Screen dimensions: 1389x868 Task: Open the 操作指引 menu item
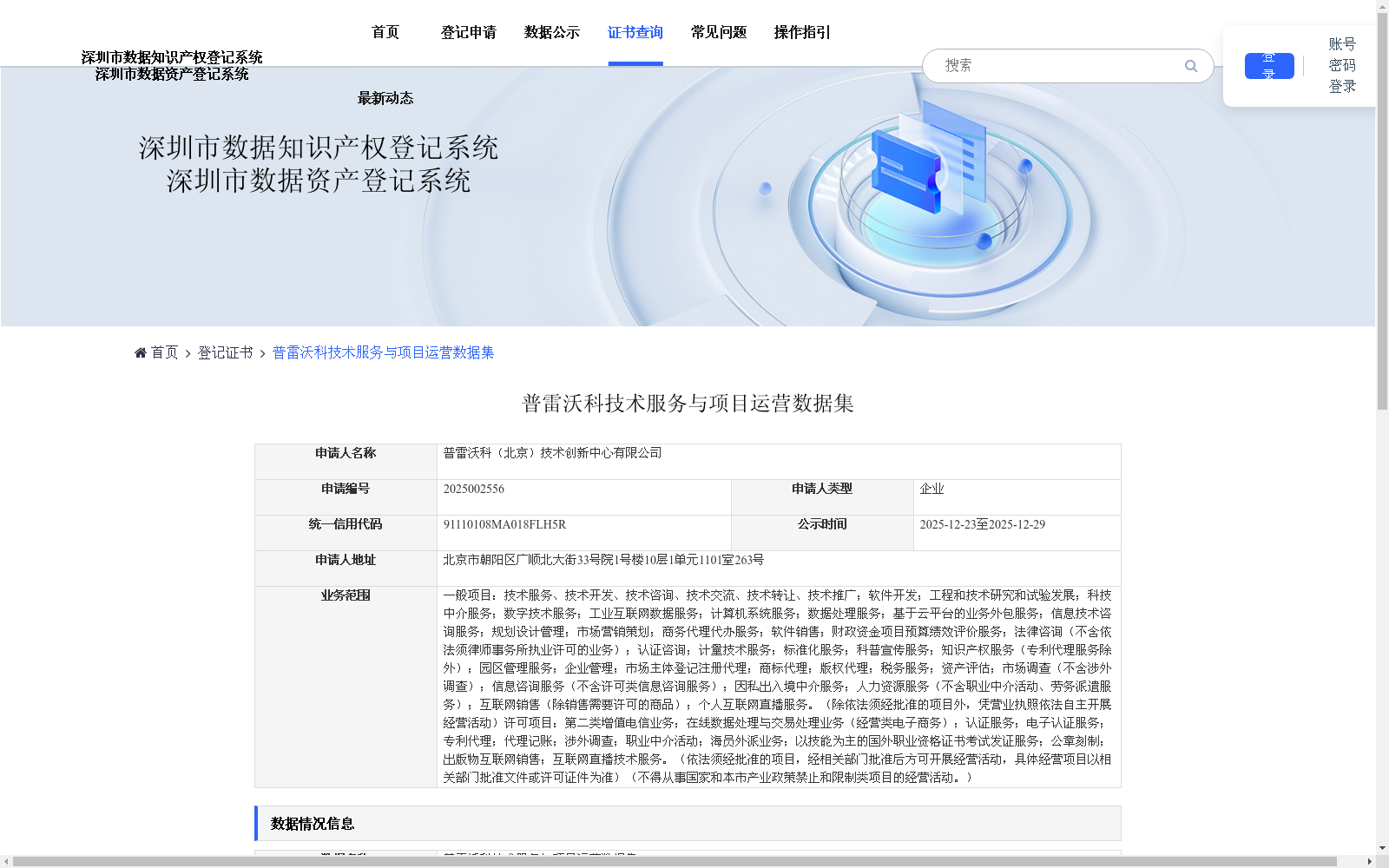pos(802,32)
